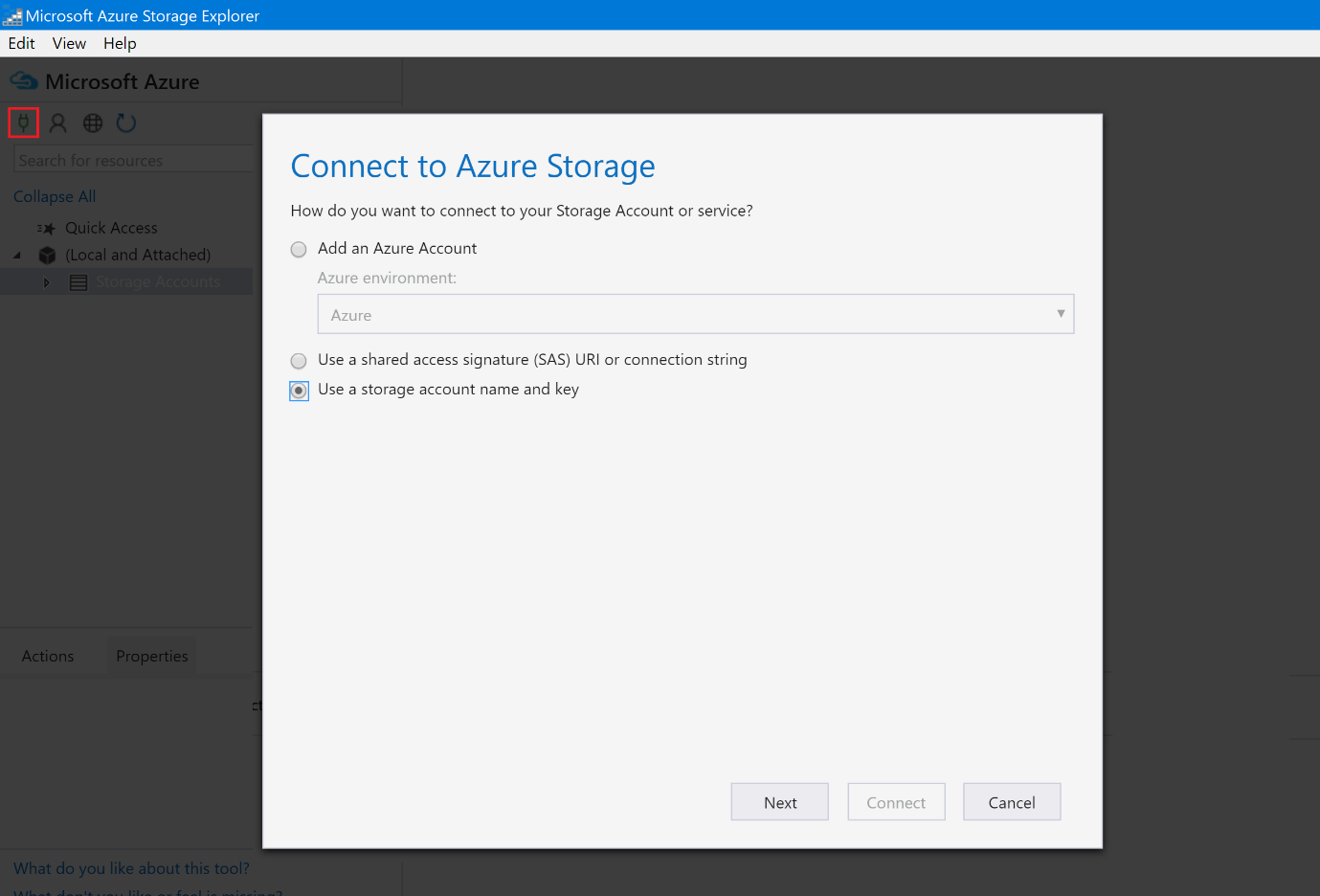Image resolution: width=1320 pixels, height=896 pixels.
Task: Click the refresh arrow icon
Action: tap(126, 123)
